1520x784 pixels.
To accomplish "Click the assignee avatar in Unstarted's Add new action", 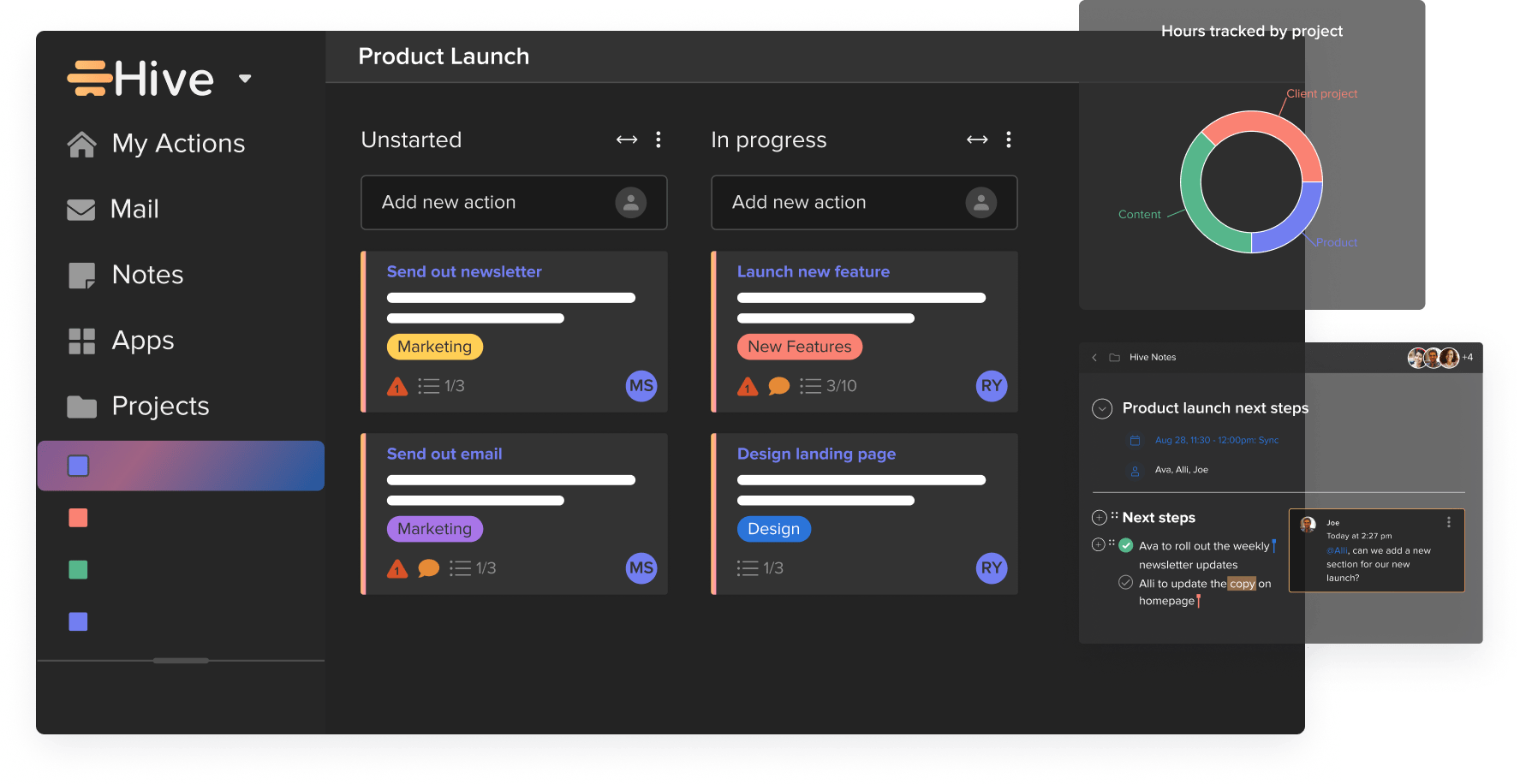I will 630,203.
